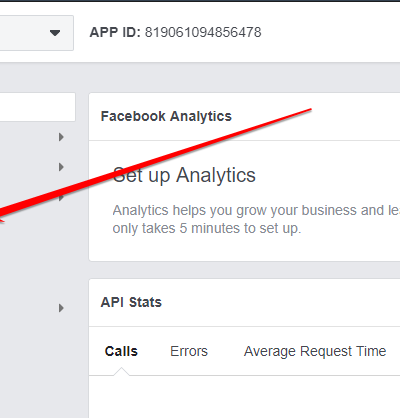Screen dimensions: 400x418
Task: Click the app selector box beside APP ID
Action: (37, 33)
